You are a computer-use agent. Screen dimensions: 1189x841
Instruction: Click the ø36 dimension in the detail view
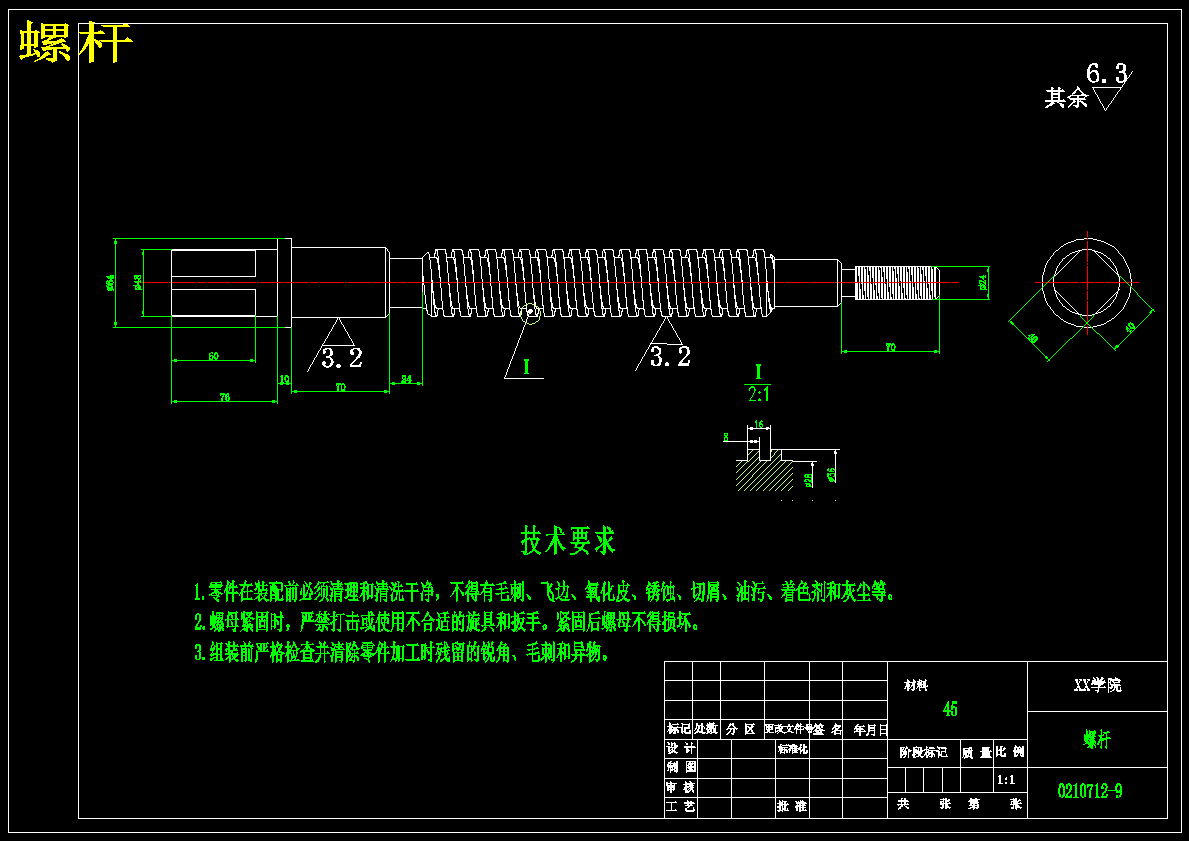click(832, 474)
